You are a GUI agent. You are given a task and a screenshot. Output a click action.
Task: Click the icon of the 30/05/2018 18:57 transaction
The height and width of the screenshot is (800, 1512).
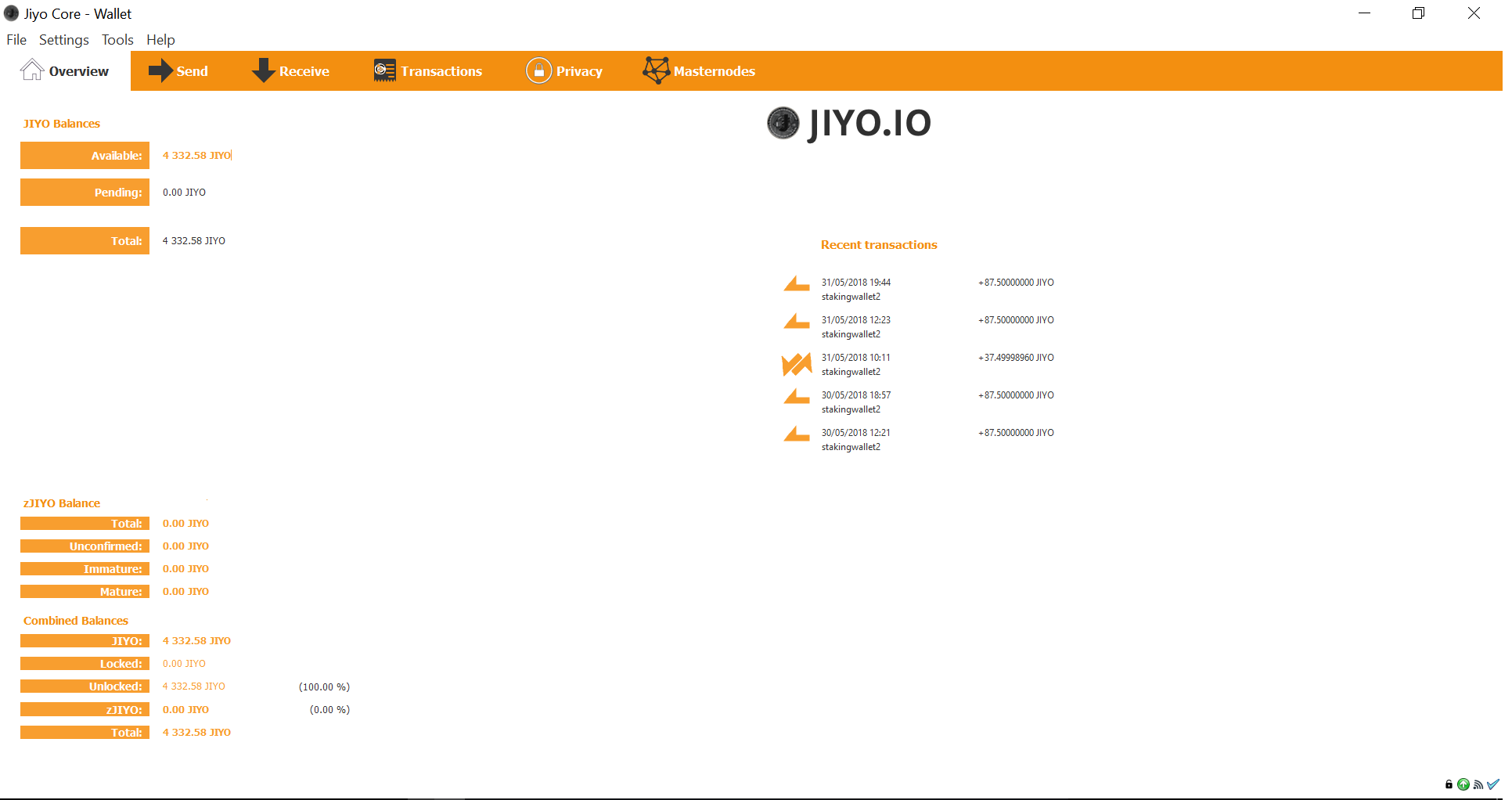pos(797,396)
